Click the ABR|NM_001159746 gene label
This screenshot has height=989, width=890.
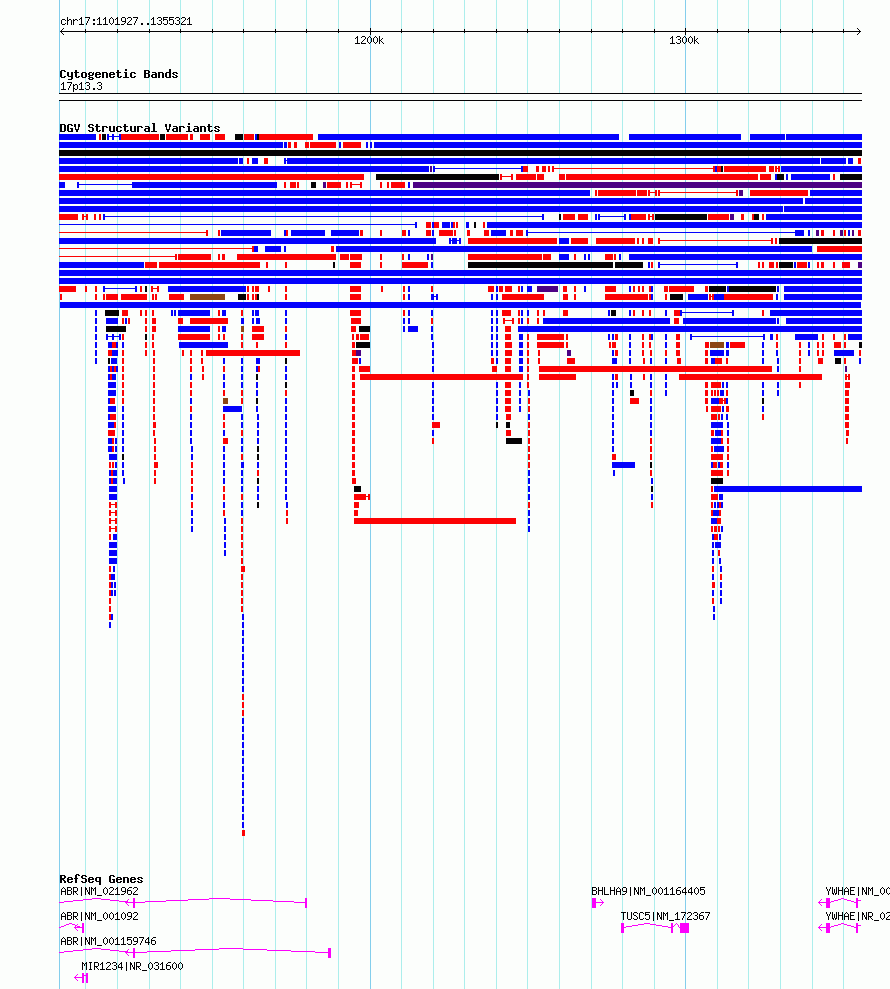pos(108,941)
